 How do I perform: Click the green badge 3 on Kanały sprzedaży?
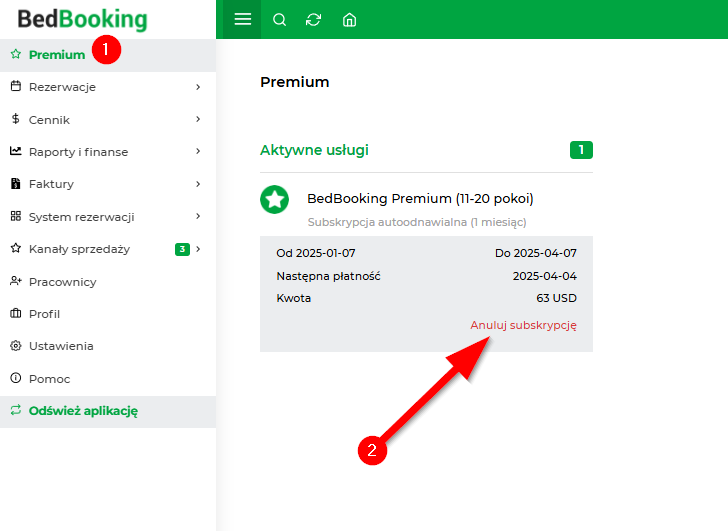tap(182, 249)
